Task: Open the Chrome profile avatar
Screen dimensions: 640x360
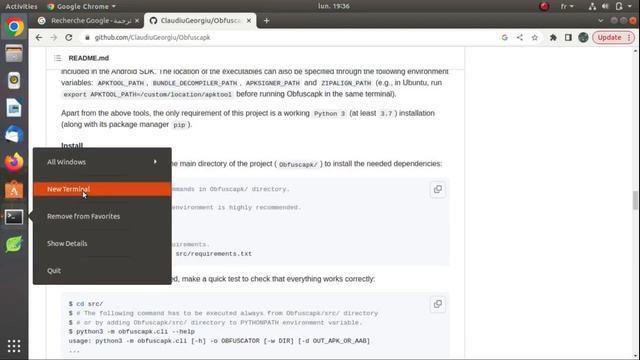Action: coord(583,38)
